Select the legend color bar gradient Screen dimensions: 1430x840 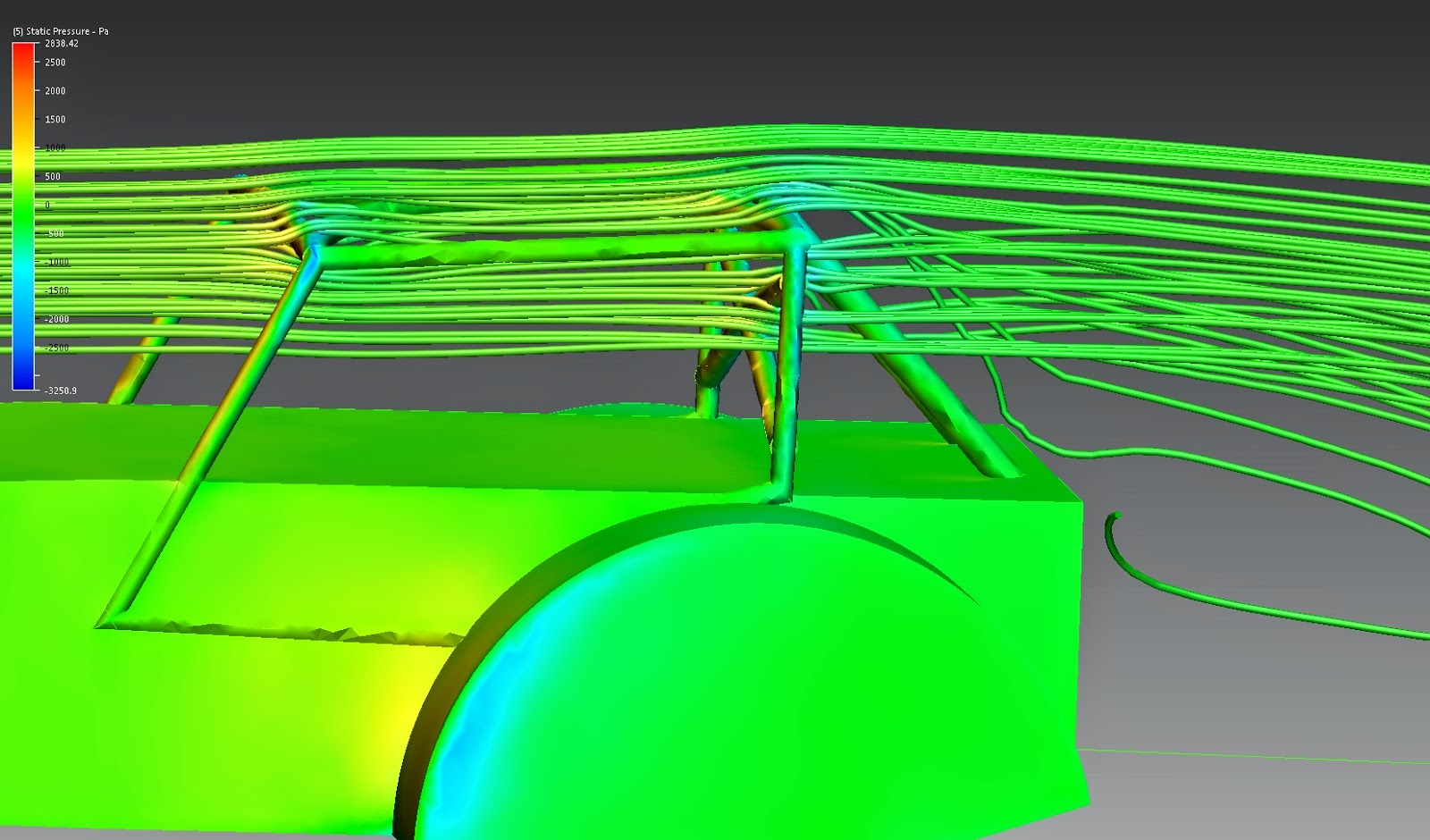[21, 214]
